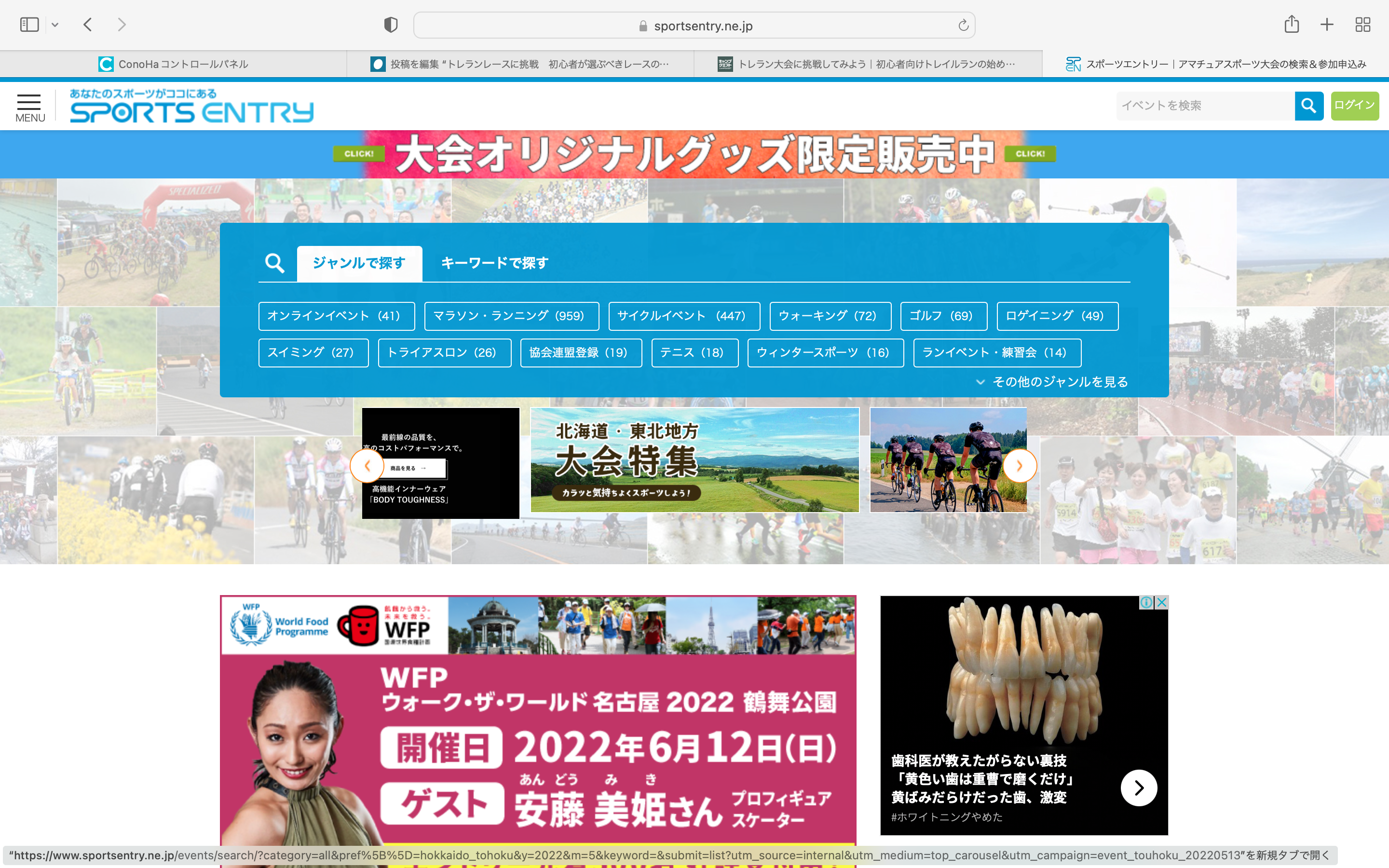Choose テニス (18) genre
This screenshot has width=1389, height=868.
694,353
